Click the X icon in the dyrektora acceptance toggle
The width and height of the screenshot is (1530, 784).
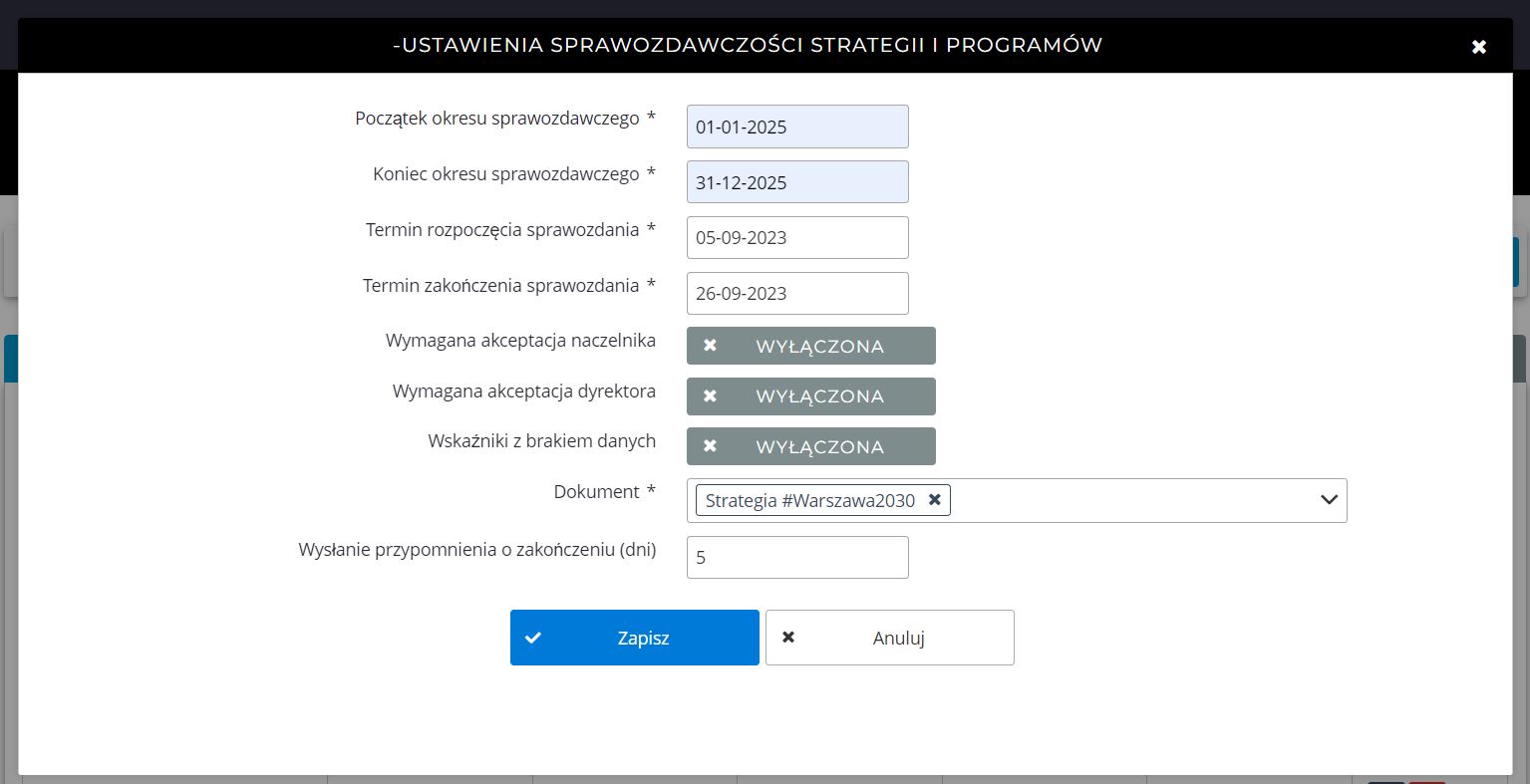click(x=710, y=395)
